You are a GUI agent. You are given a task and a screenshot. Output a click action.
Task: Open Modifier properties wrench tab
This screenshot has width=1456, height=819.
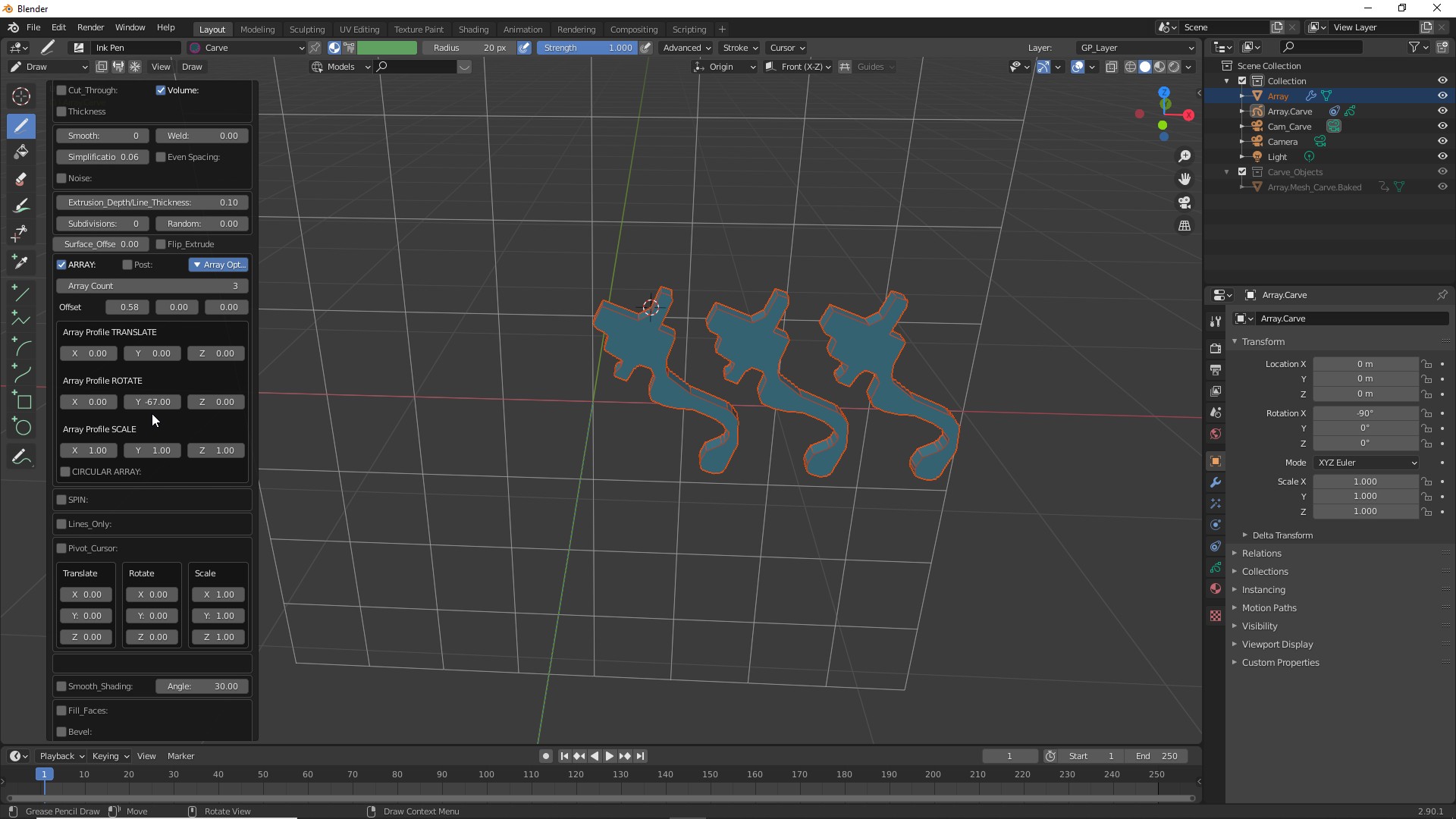[1216, 482]
